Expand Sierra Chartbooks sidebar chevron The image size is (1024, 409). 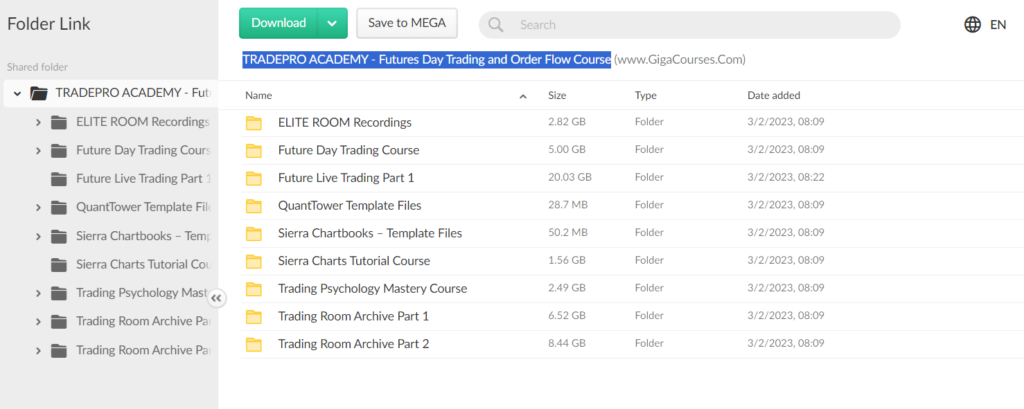pyautogui.click(x=38, y=237)
